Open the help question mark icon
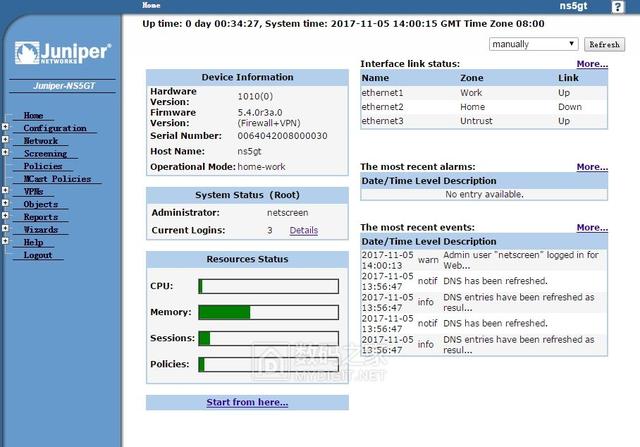Screen dimensions: 640x447 [618, 7]
